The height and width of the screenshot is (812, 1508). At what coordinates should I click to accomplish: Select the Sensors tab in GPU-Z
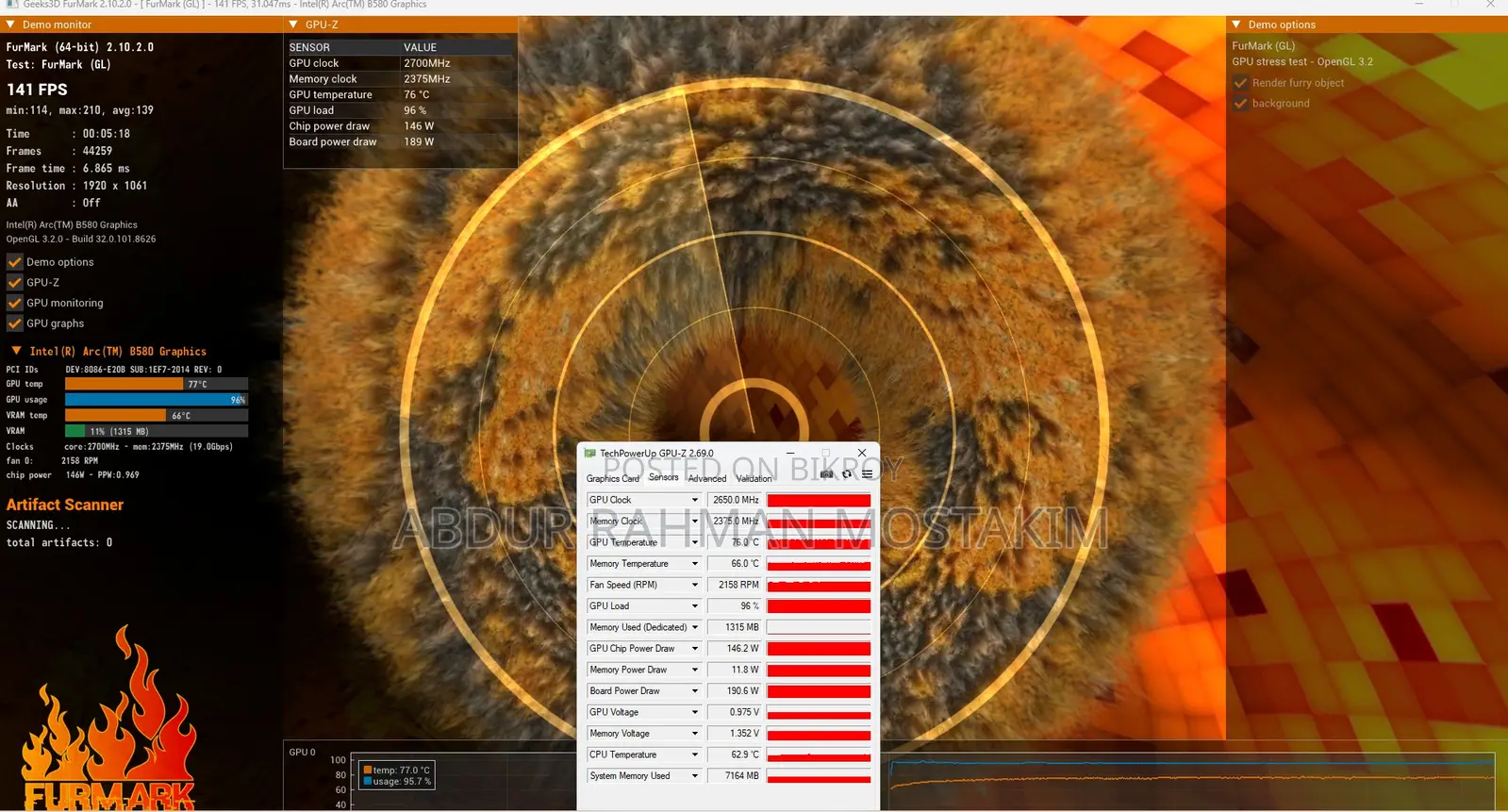664,477
